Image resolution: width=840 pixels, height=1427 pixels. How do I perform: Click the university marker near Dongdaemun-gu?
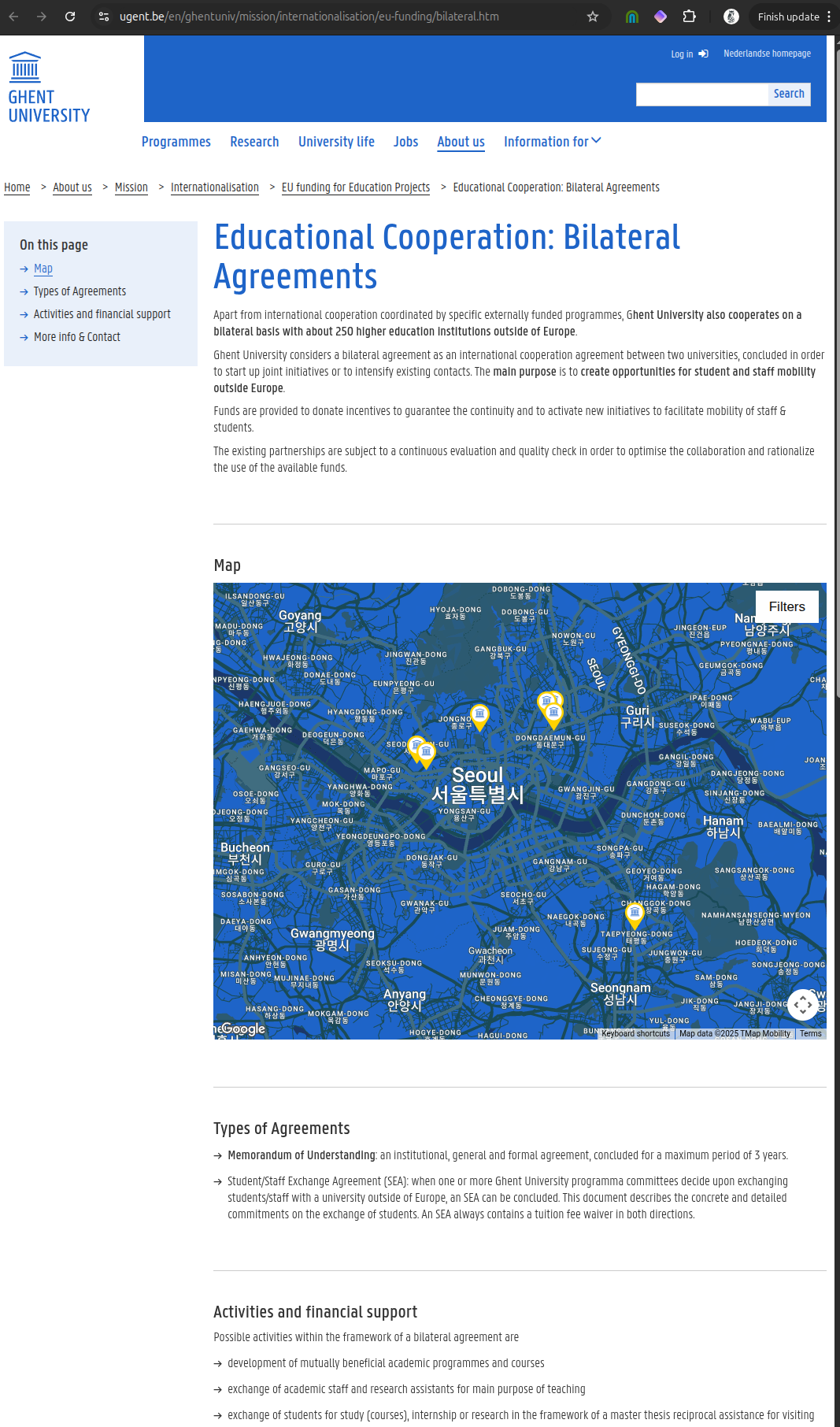tap(553, 716)
